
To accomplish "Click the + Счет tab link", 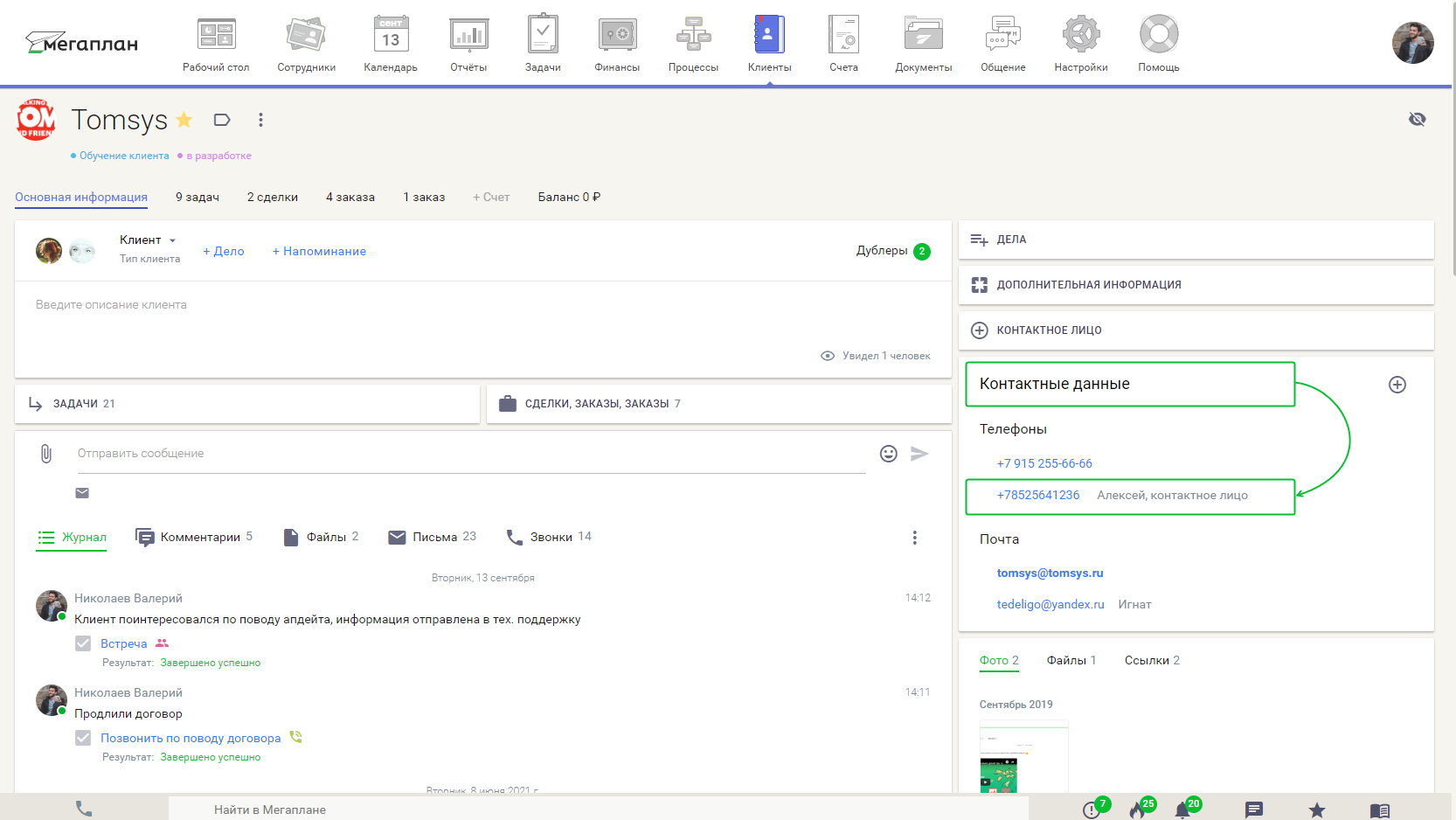I will coord(491,198).
